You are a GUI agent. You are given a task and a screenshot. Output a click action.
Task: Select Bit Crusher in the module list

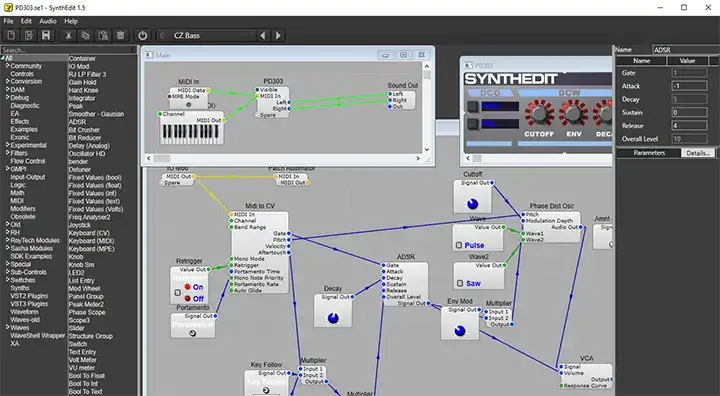[x=84, y=130]
